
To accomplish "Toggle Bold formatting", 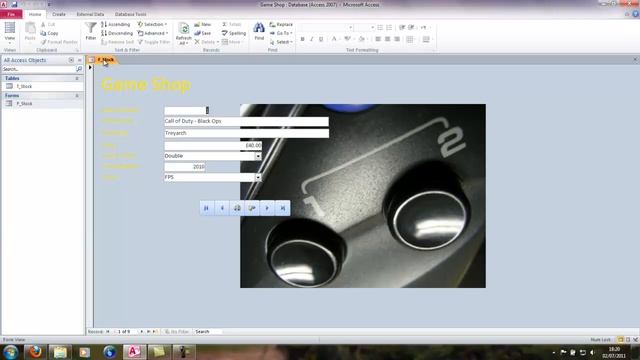I will pos(302,39).
